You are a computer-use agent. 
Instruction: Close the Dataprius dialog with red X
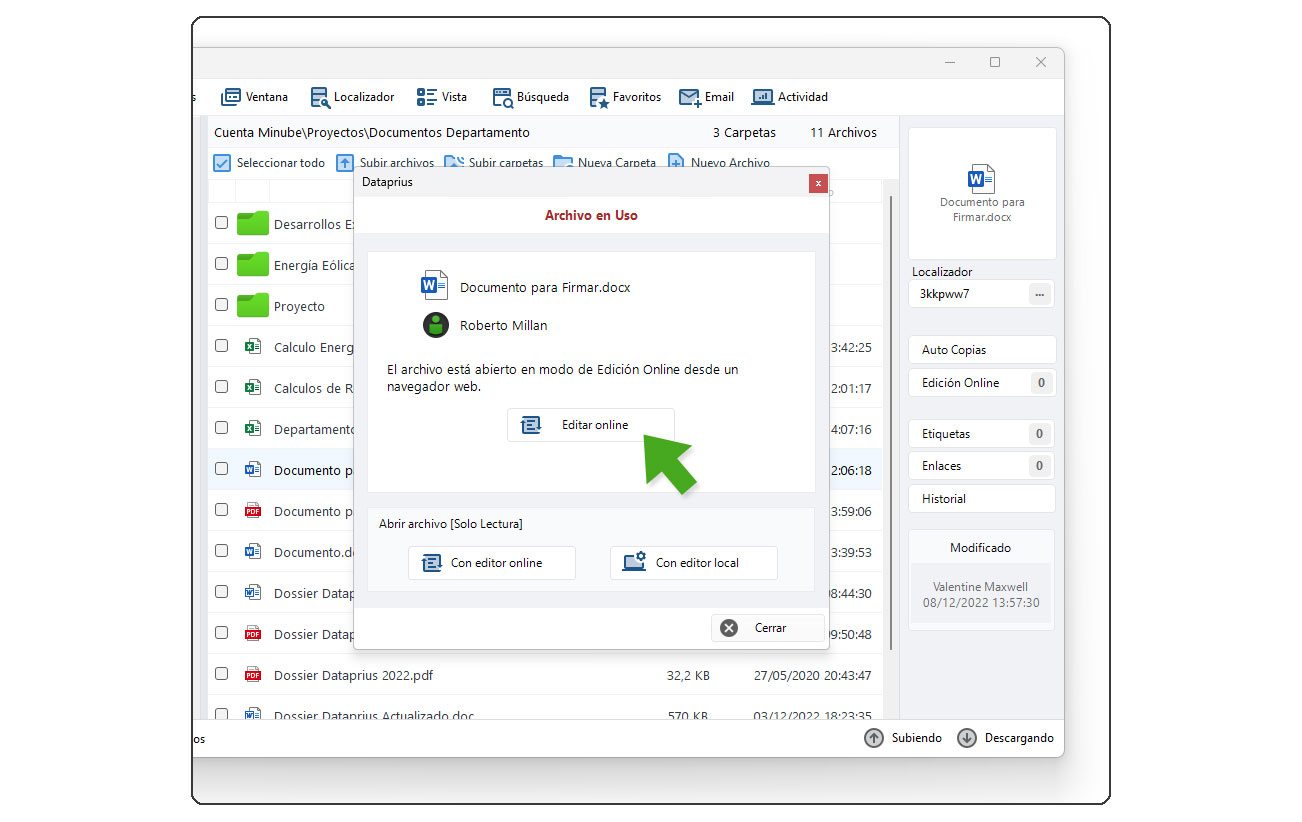pos(818,183)
